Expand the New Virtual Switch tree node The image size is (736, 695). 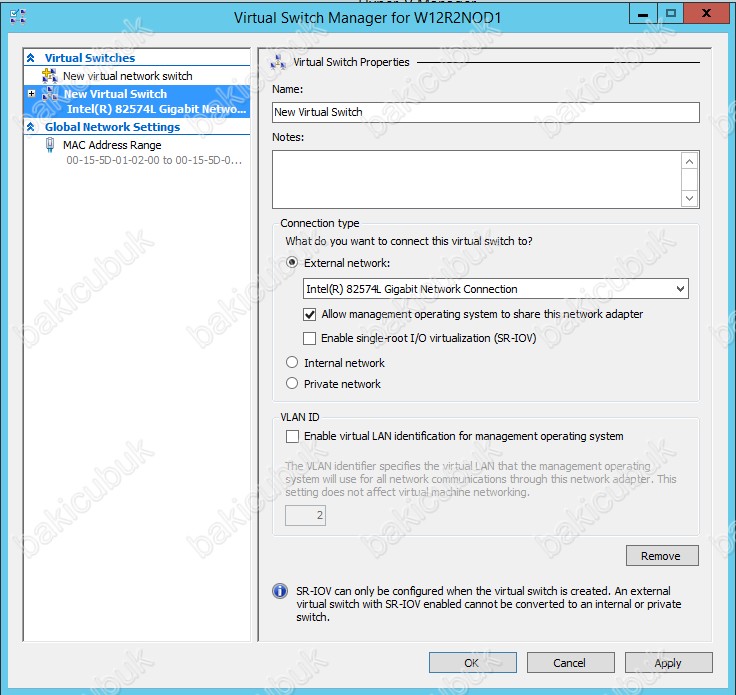tap(32, 94)
